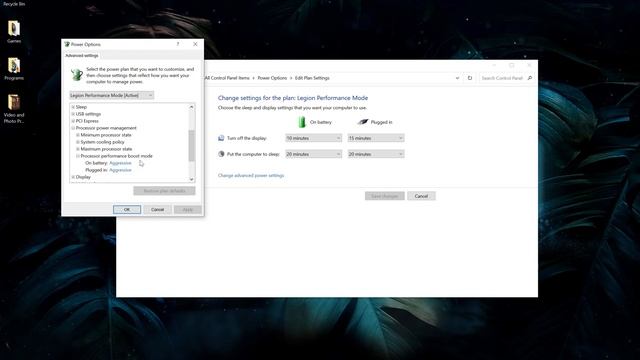
Task: Open the Recycle Bin desktop icon
Action: (14, 4)
